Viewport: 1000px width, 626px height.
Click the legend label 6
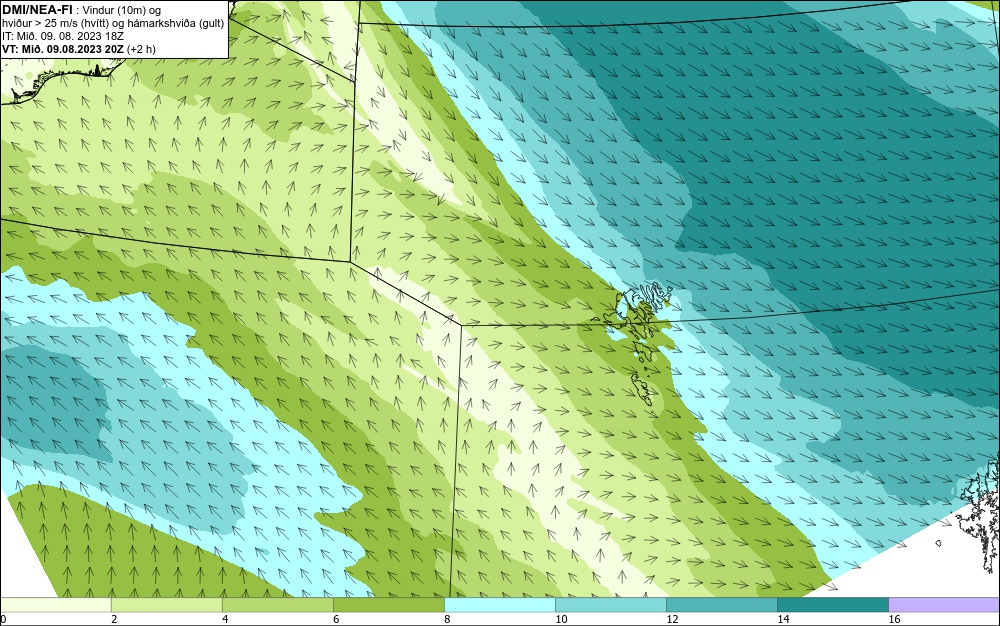coord(336,619)
